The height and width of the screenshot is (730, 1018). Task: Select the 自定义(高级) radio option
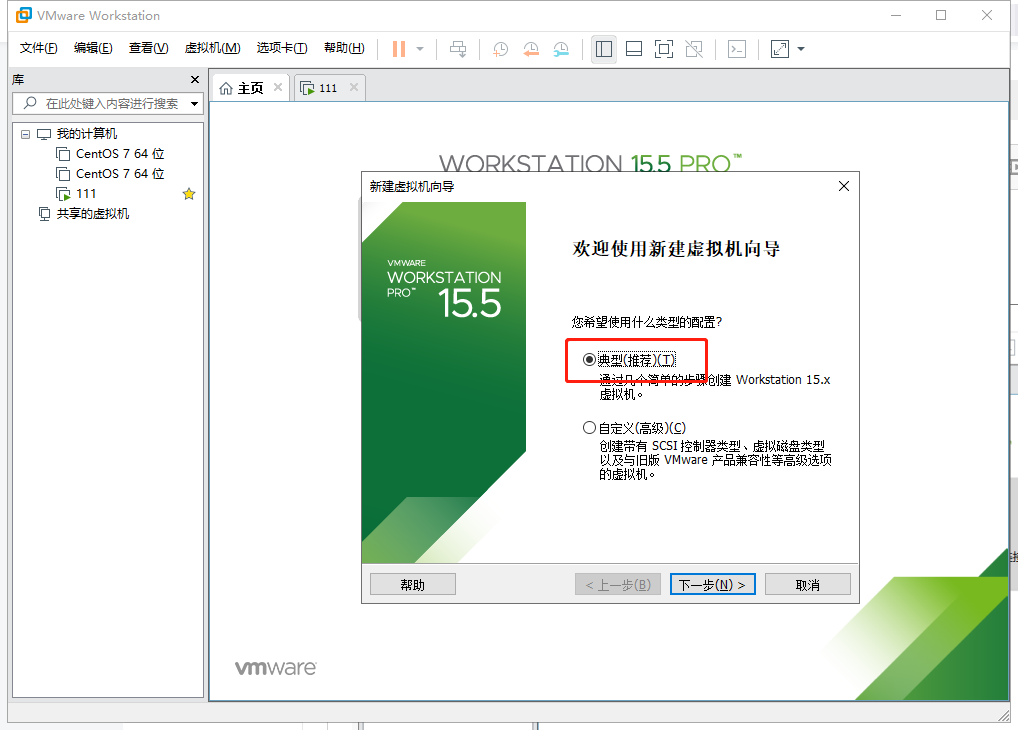[589, 427]
